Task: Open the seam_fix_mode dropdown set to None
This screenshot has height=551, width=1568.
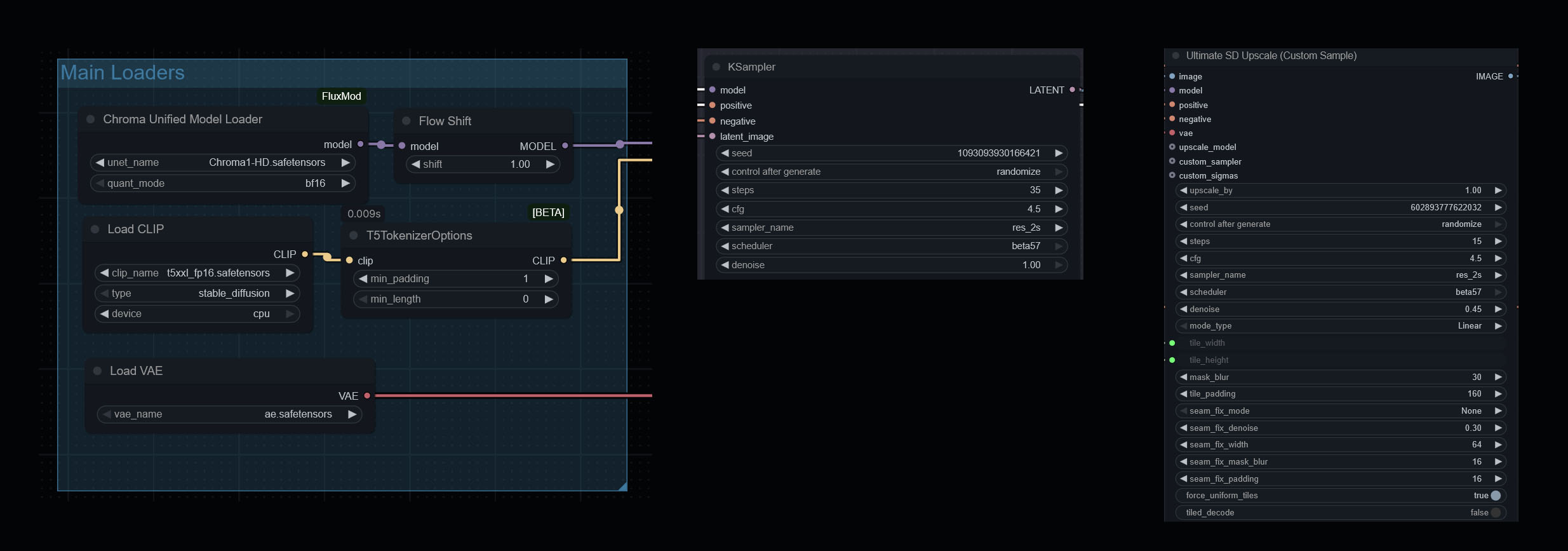Action: point(1341,411)
